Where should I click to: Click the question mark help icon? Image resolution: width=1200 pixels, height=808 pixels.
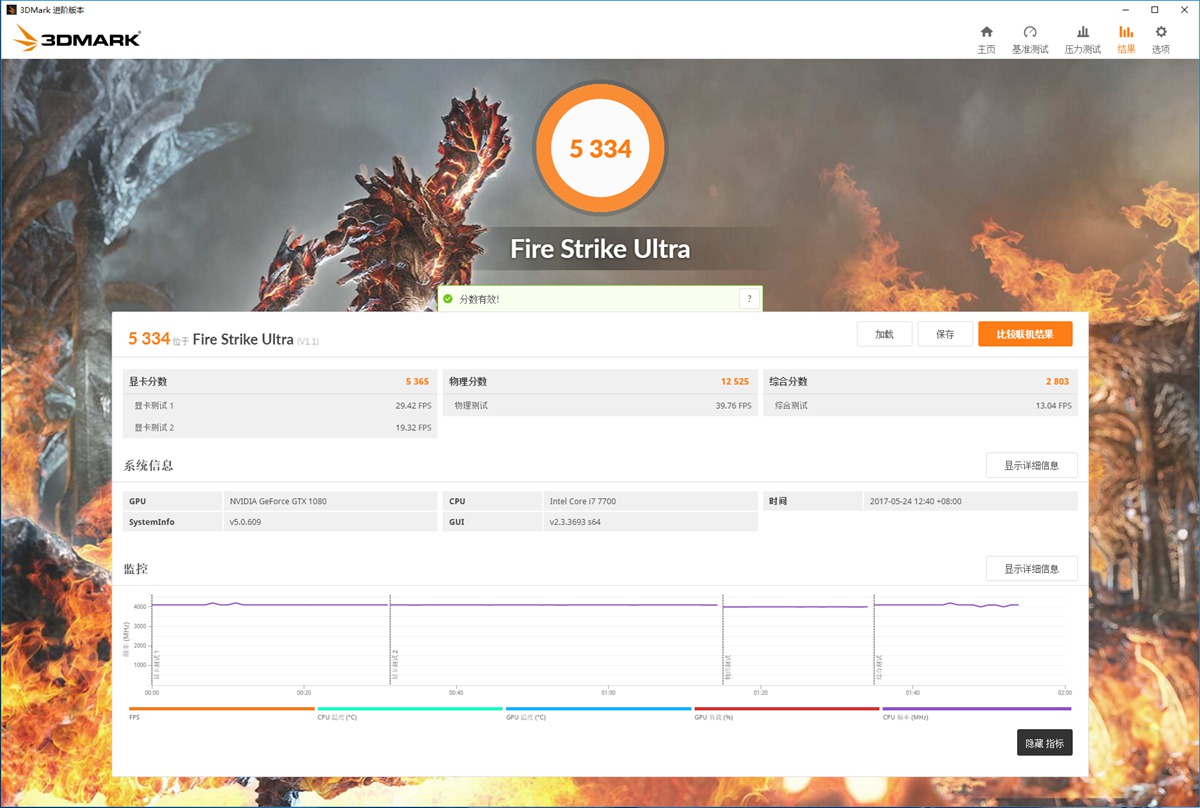coord(749,299)
